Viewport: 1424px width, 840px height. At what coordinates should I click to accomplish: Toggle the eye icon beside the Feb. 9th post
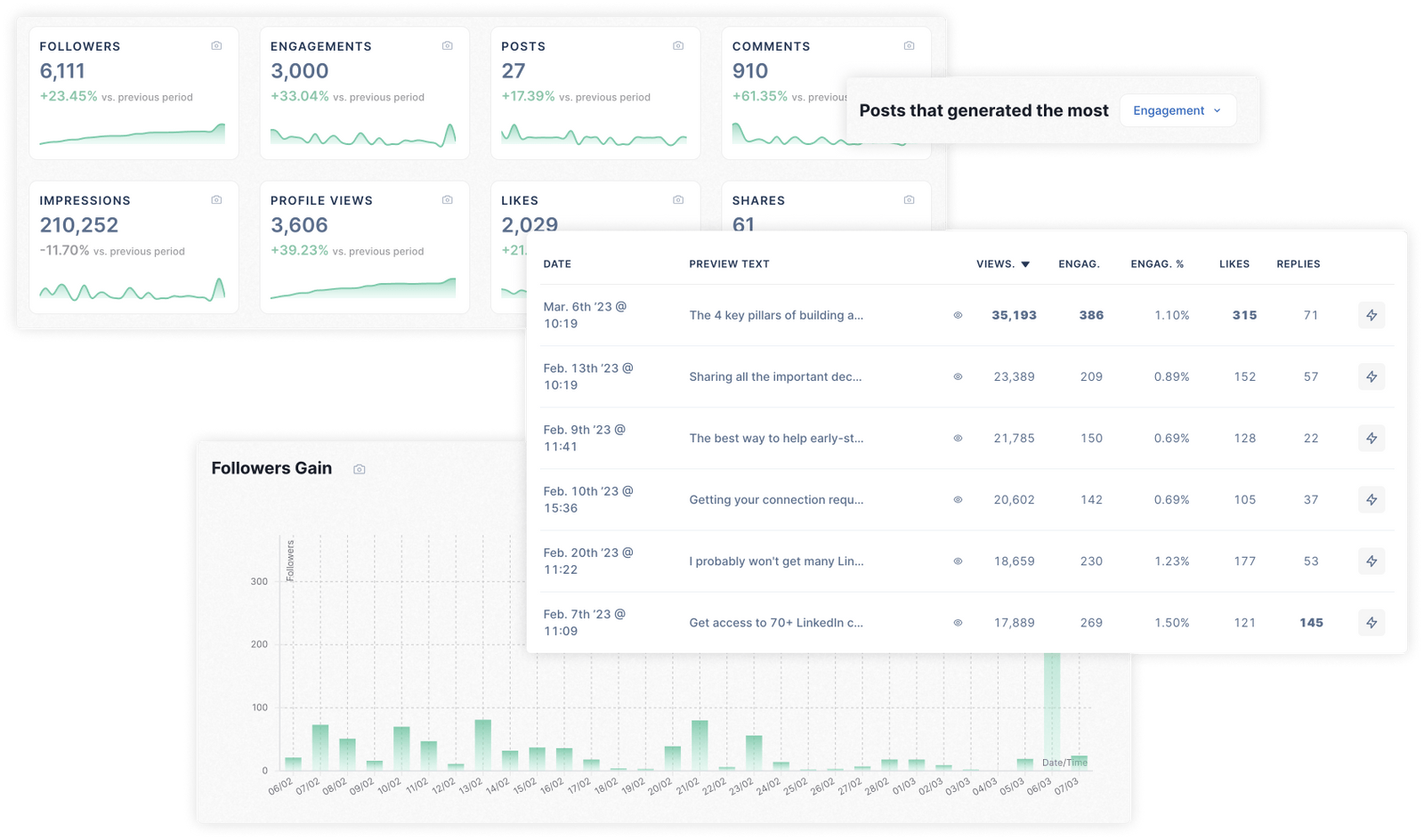tap(957, 438)
